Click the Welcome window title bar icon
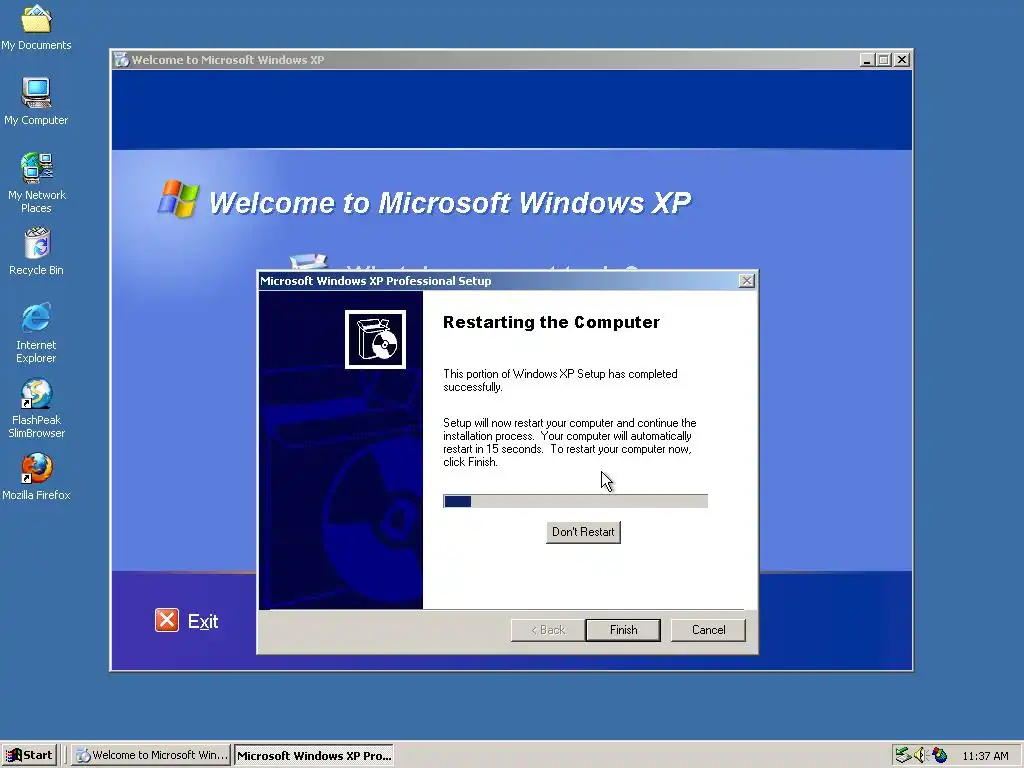This screenshot has width=1024, height=768. [x=121, y=59]
